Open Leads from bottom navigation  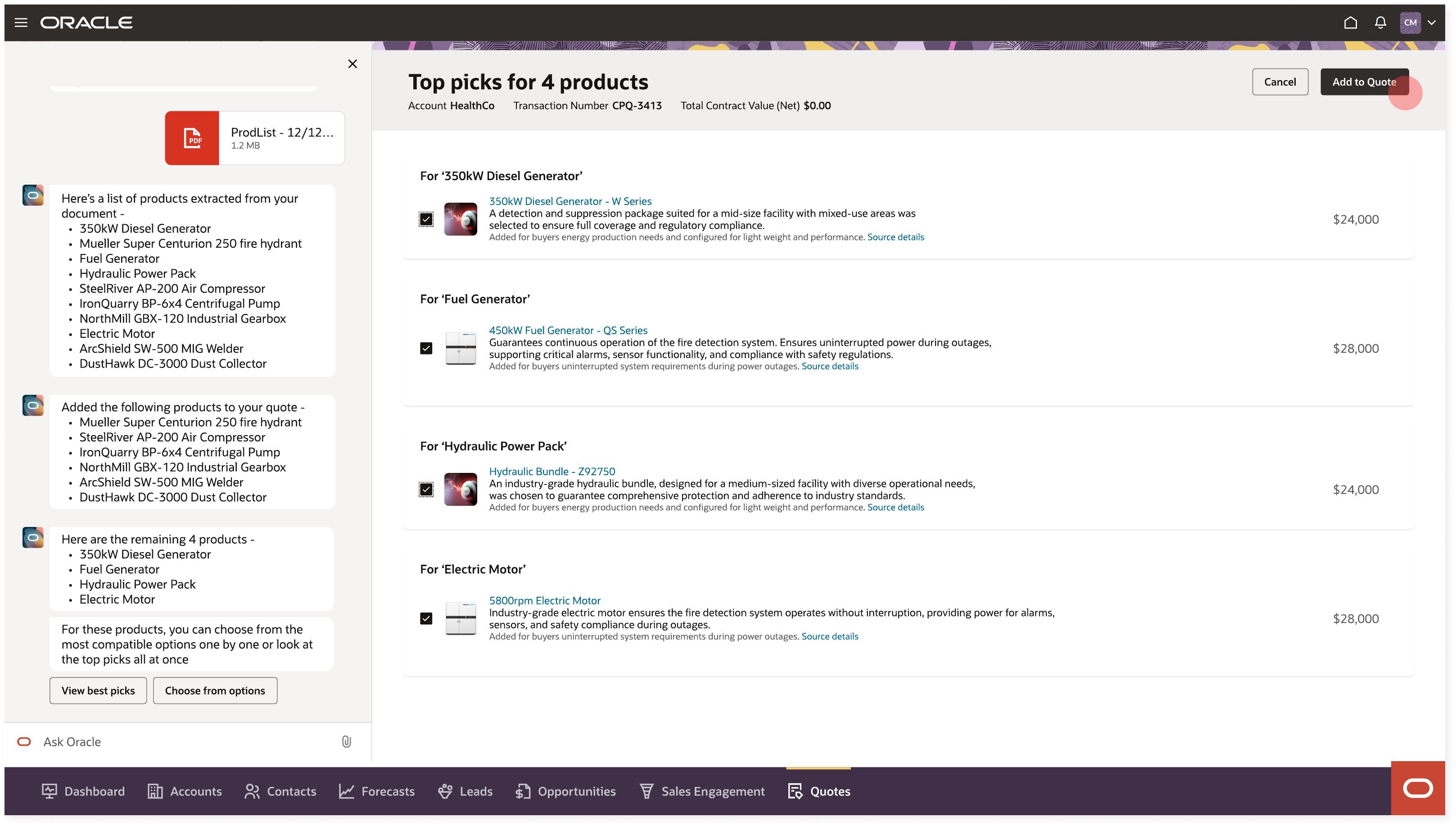(465, 791)
